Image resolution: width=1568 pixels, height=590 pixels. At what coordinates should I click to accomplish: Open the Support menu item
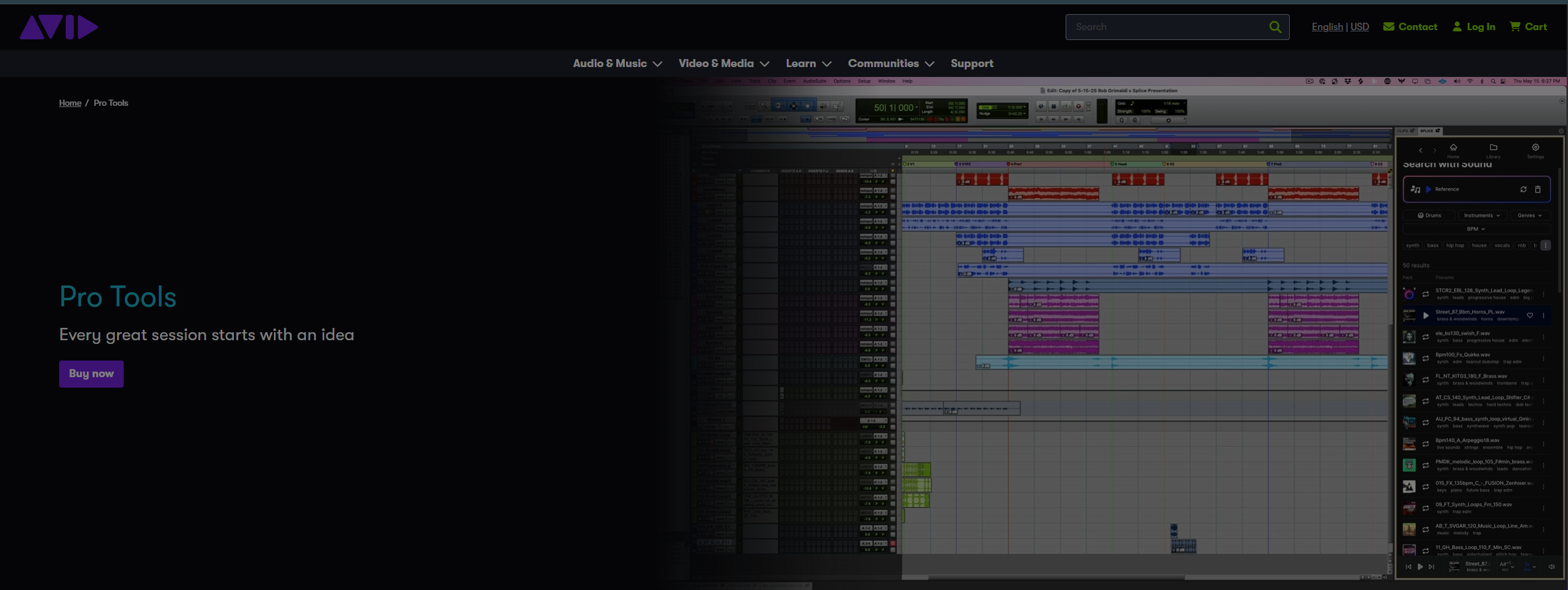click(x=971, y=63)
